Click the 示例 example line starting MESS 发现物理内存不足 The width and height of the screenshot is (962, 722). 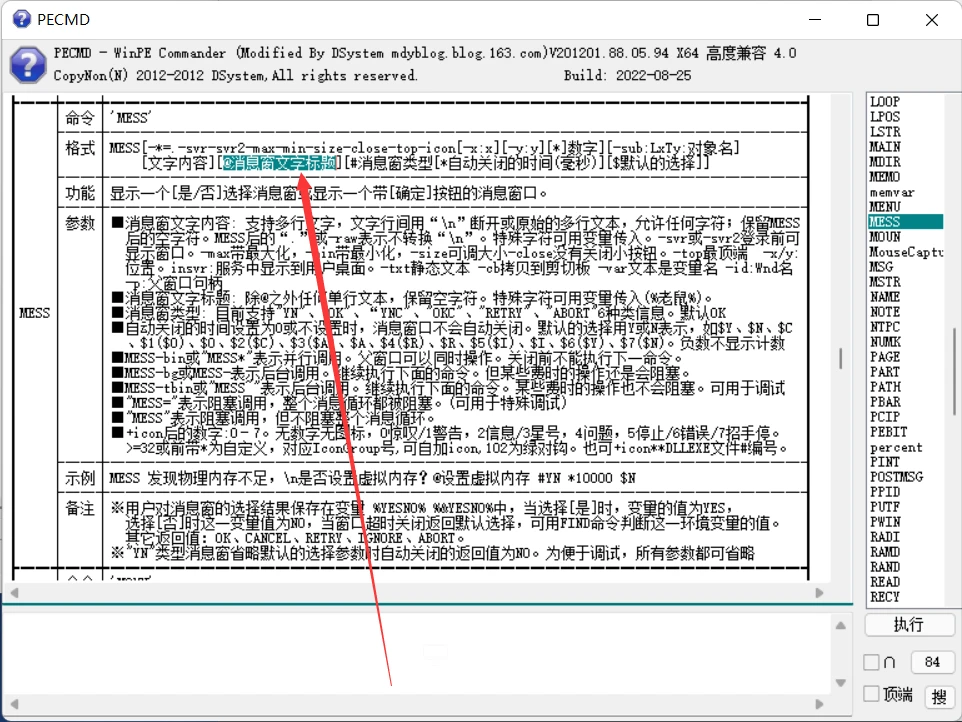(x=372, y=478)
